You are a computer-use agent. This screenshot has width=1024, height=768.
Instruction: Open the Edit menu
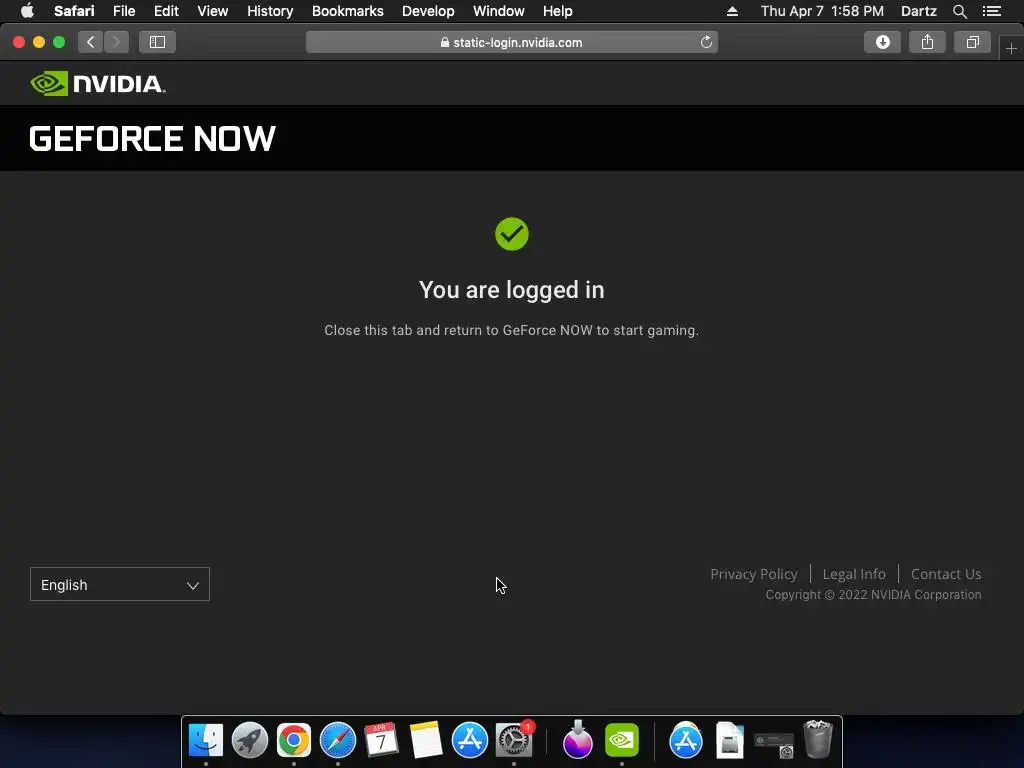pyautogui.click(x=167, y=11)
